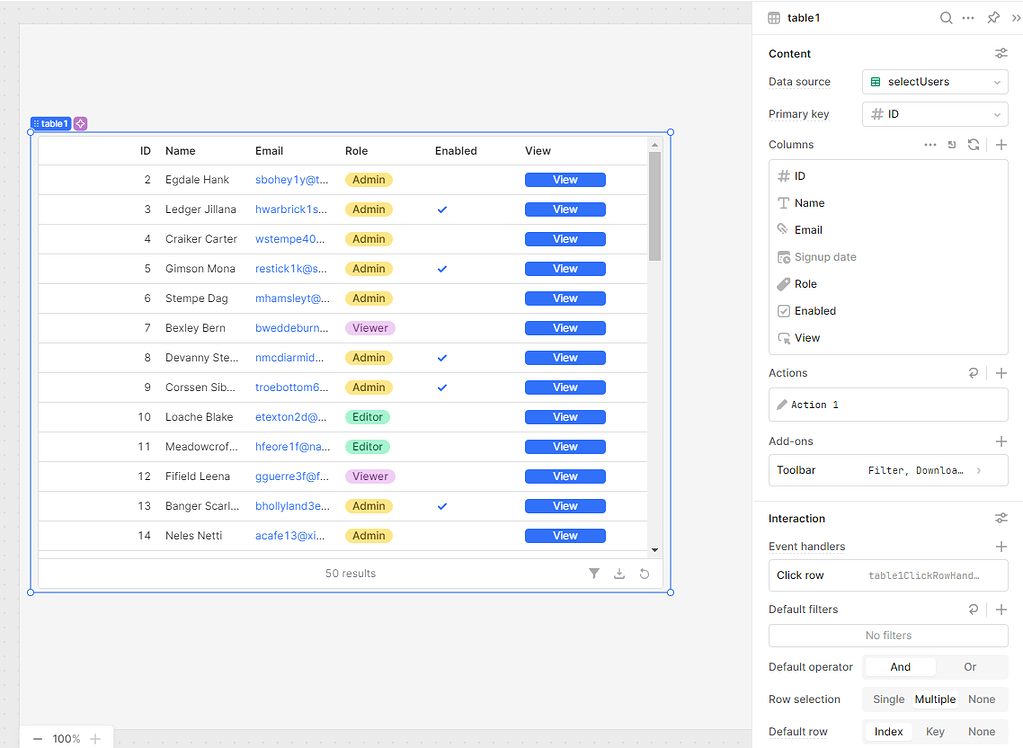The image size is (1023, 748).
Task: Click the filter icon in table toolbar
Action: 594,574
